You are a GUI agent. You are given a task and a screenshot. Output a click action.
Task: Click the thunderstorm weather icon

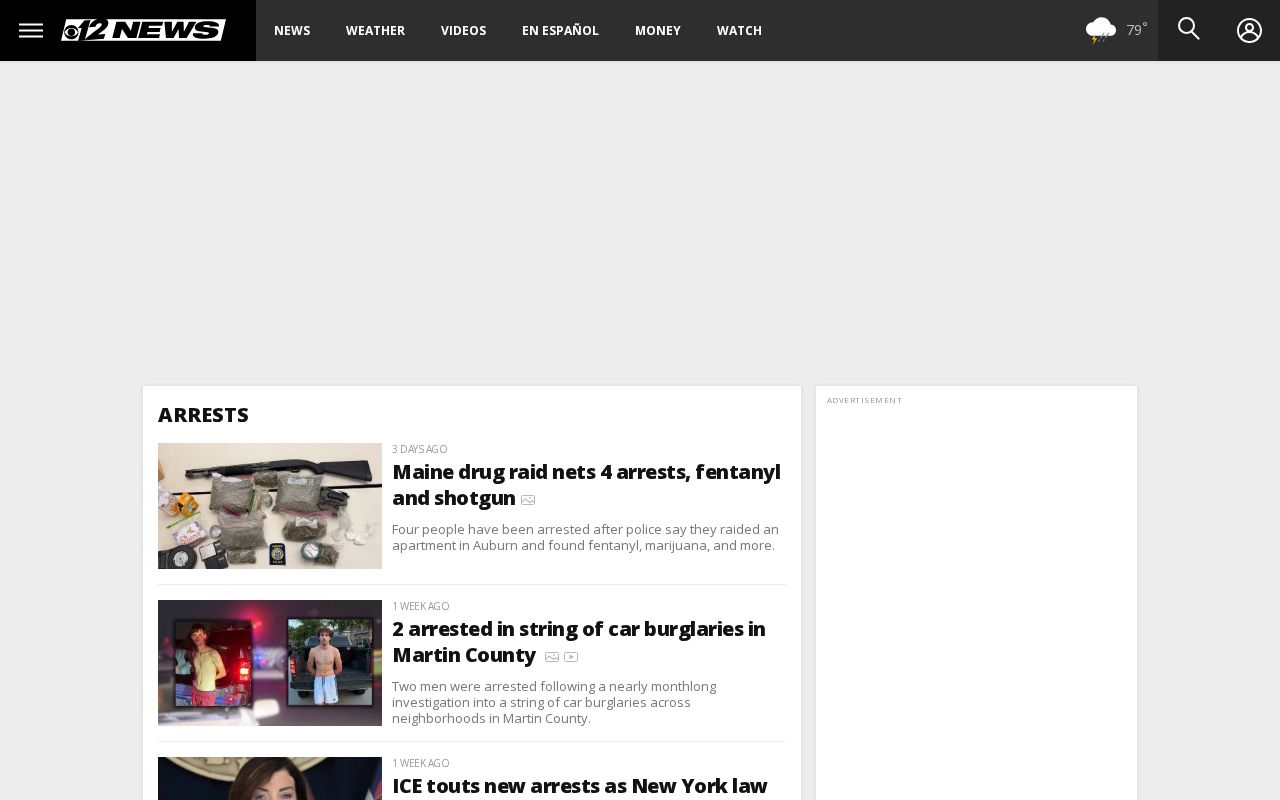click(x=1100, y=30)
